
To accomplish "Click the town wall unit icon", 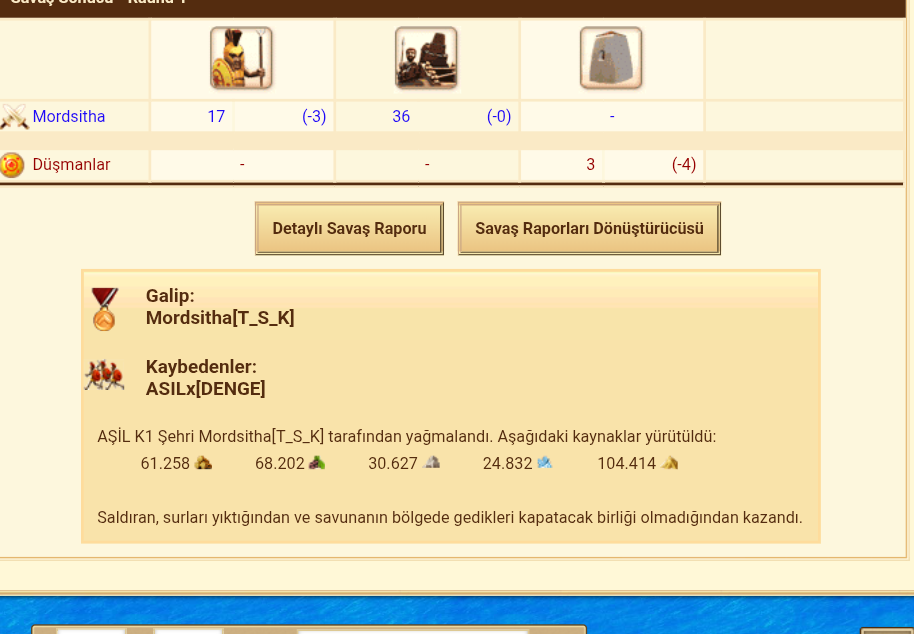I will click(611, 58).
